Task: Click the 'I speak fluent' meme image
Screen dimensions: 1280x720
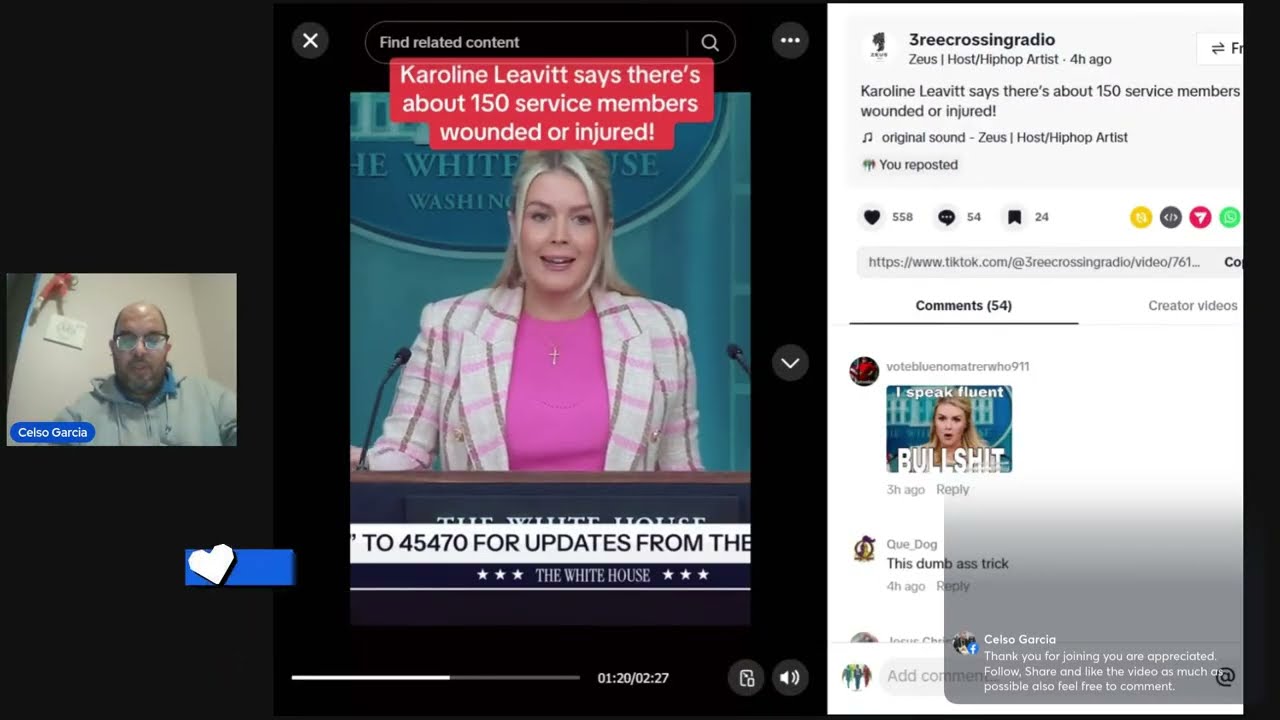Action: (949, 429)
